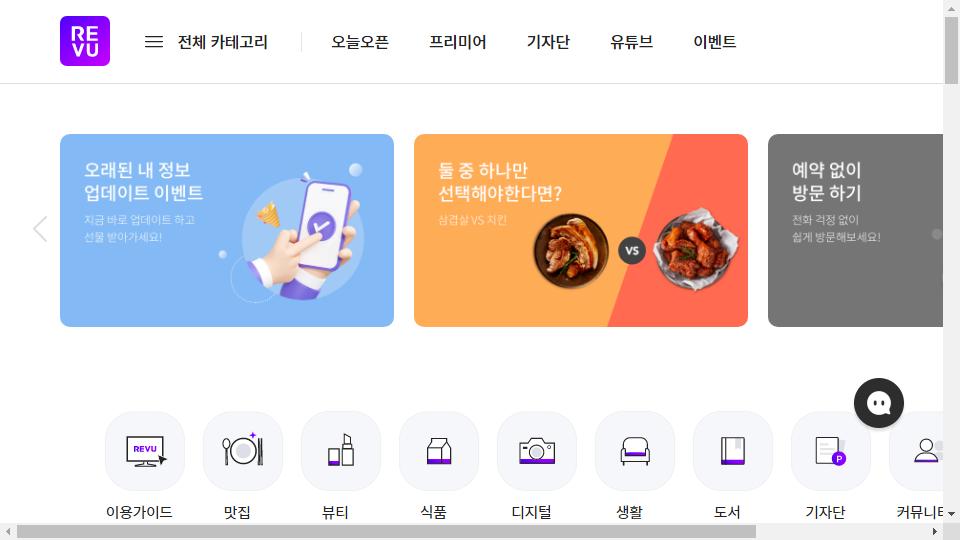Screen dimensions: 960x540
Task: Click the REVU purple logo
Action: pyautogui.click(x=85, y=41)
